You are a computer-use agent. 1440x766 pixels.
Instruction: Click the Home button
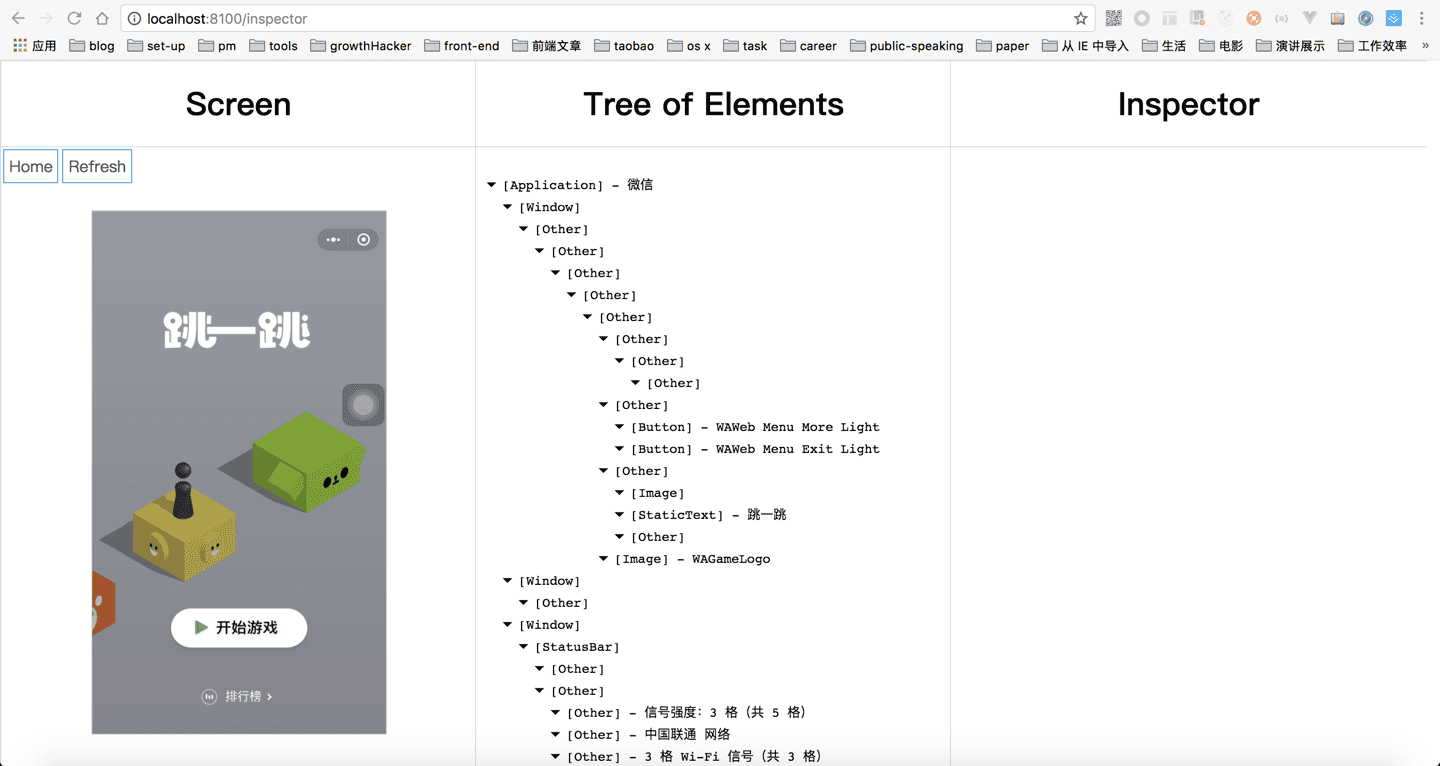point(30,167)
